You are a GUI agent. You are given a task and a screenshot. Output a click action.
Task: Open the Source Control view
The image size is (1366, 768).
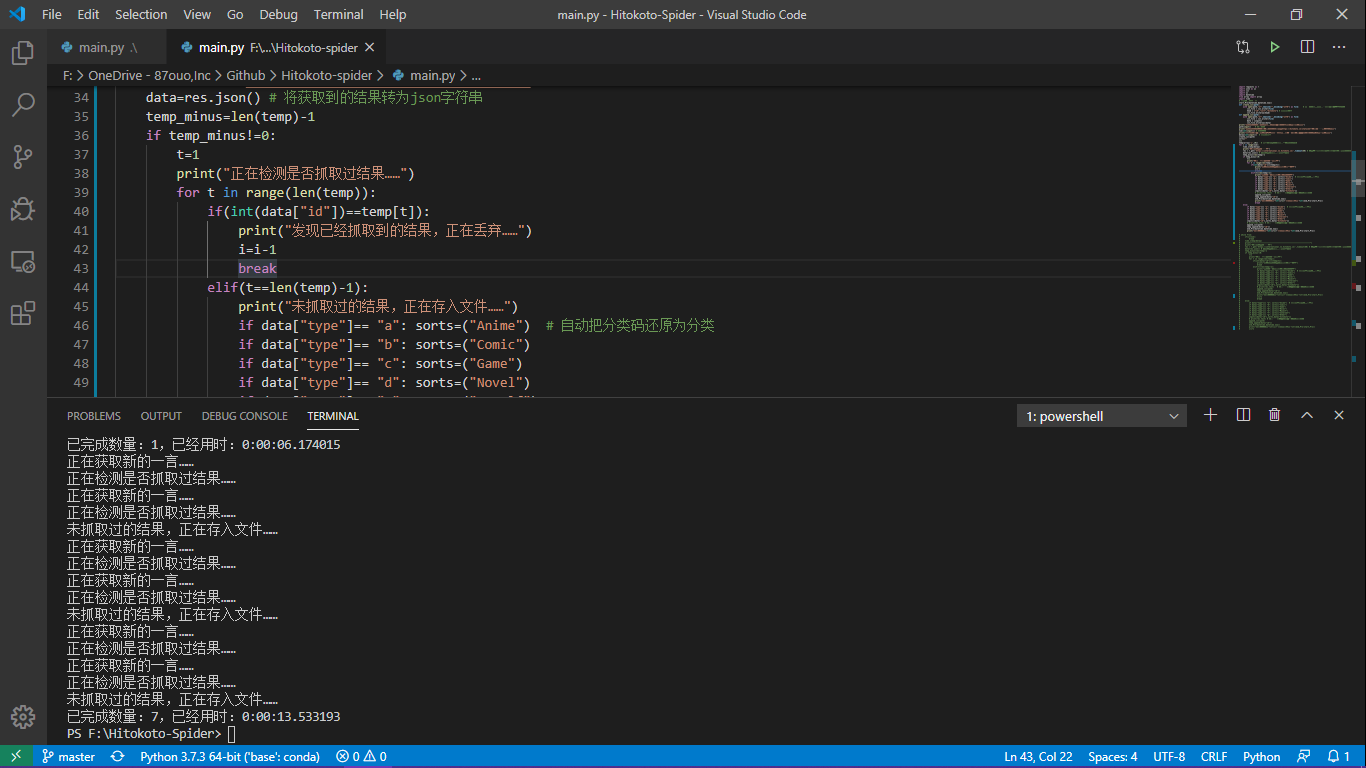pos(21,156)
